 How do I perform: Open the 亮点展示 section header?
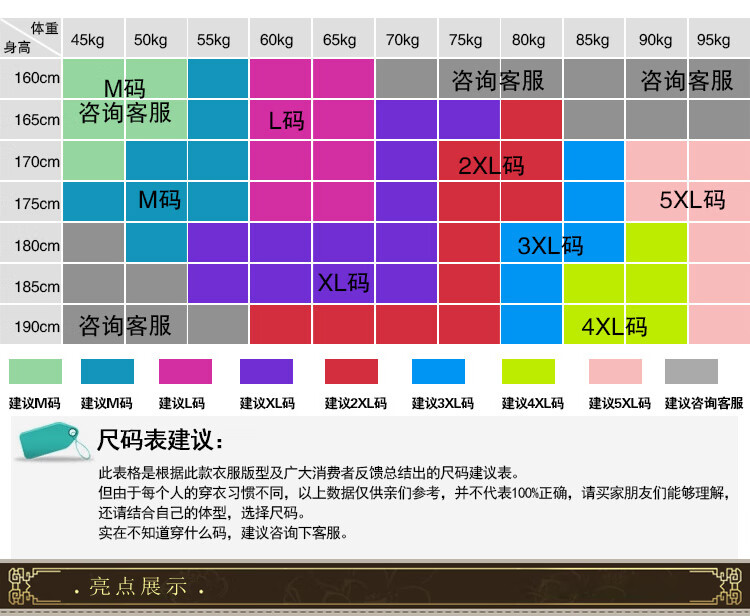pos(138,586)
